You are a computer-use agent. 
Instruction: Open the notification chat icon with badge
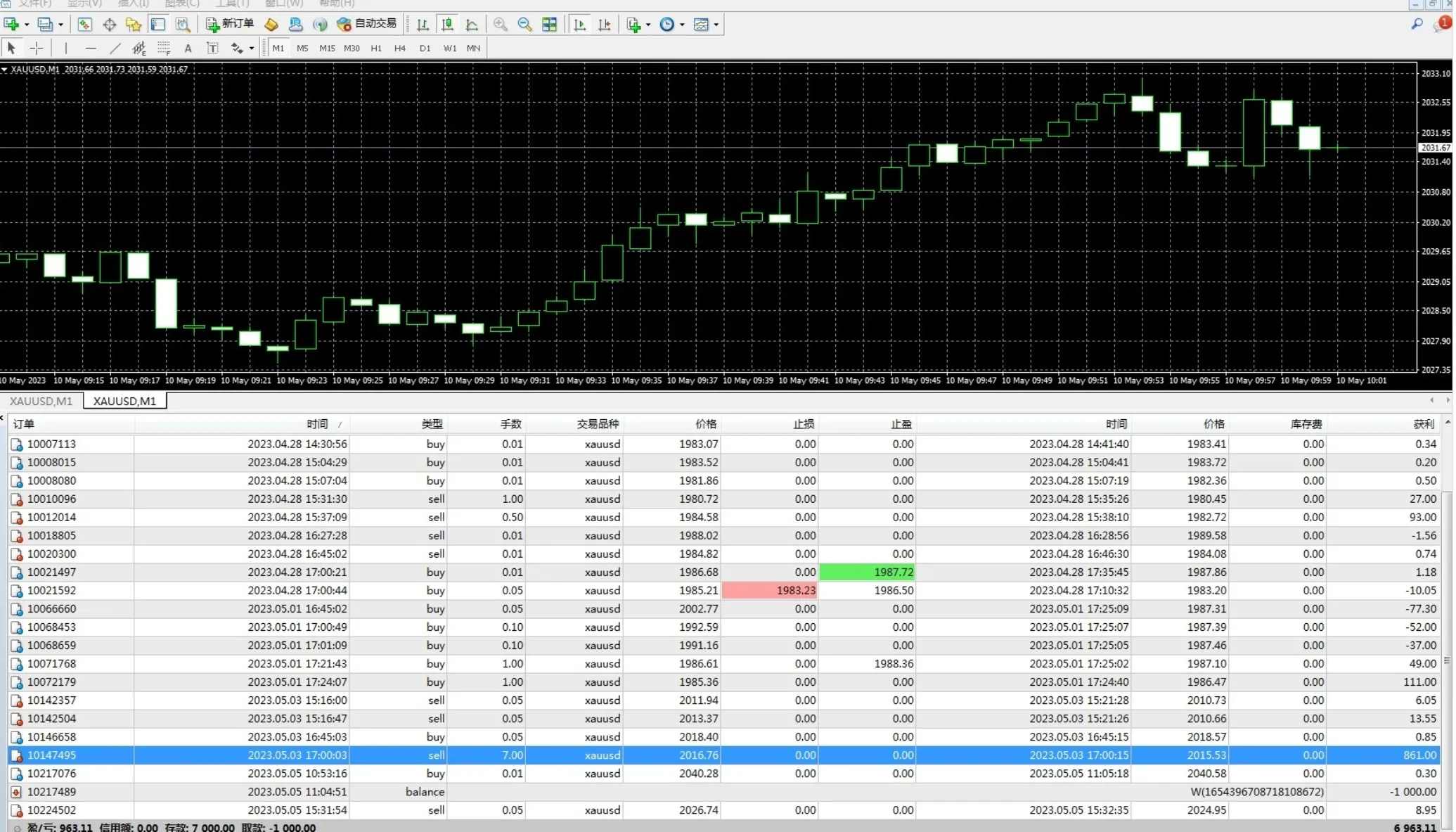1441,25
